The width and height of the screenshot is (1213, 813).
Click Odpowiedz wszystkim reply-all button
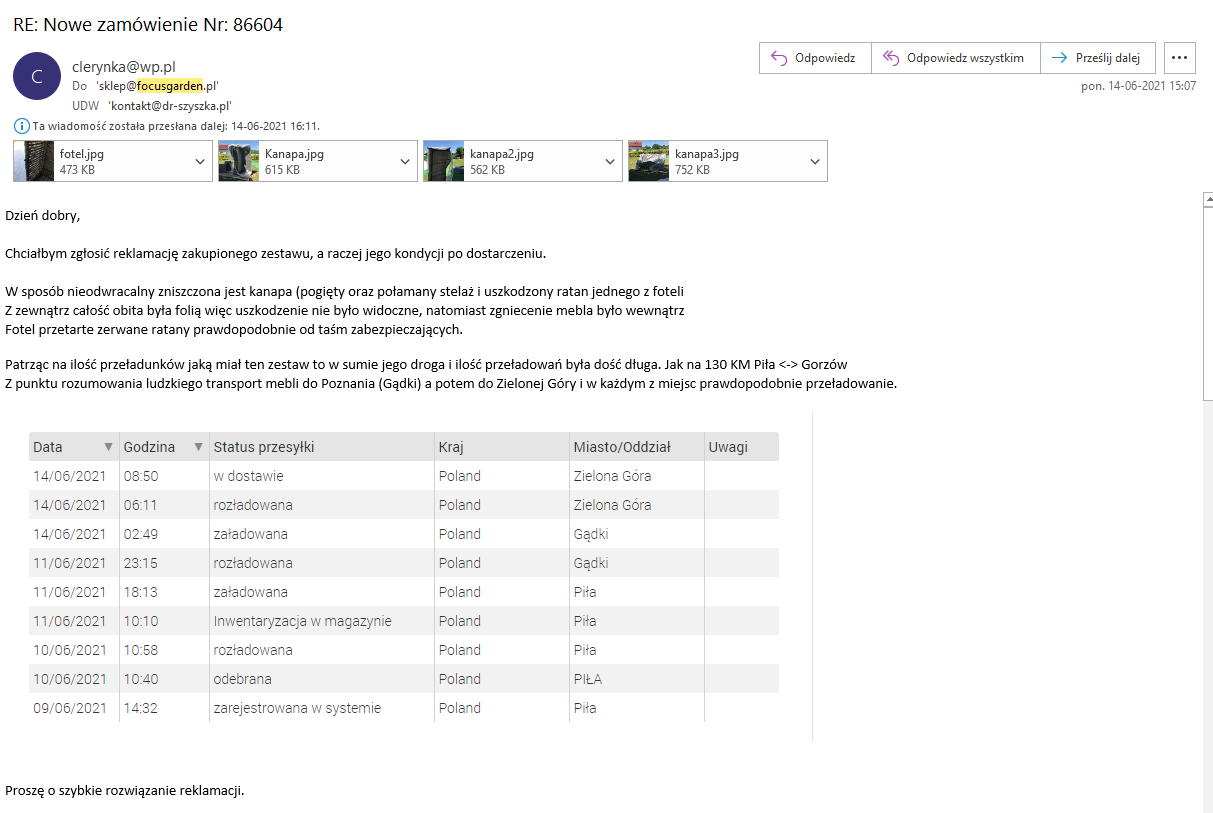[955, 58]
